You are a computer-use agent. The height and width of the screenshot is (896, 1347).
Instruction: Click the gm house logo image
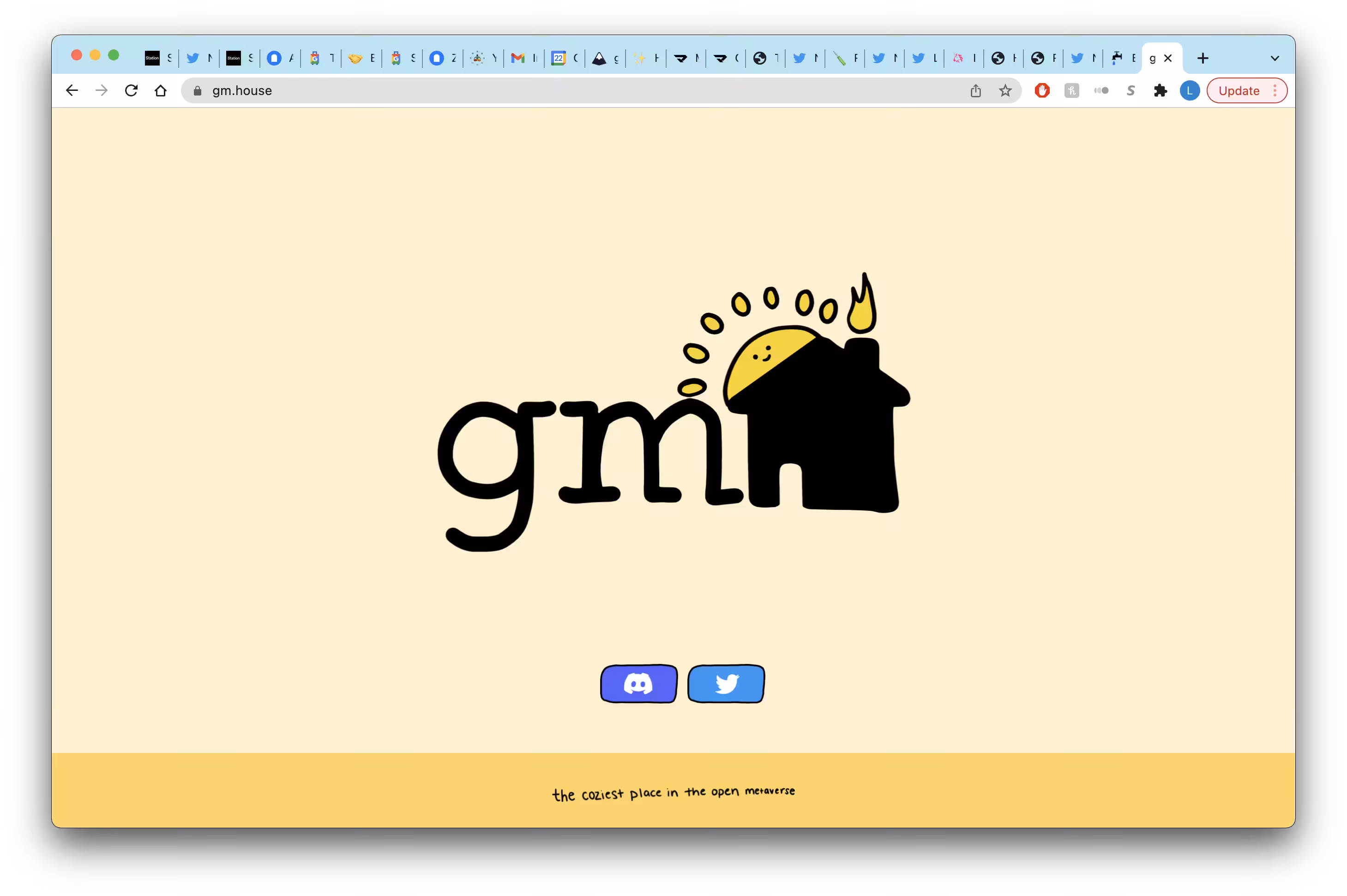click(673, 412)
